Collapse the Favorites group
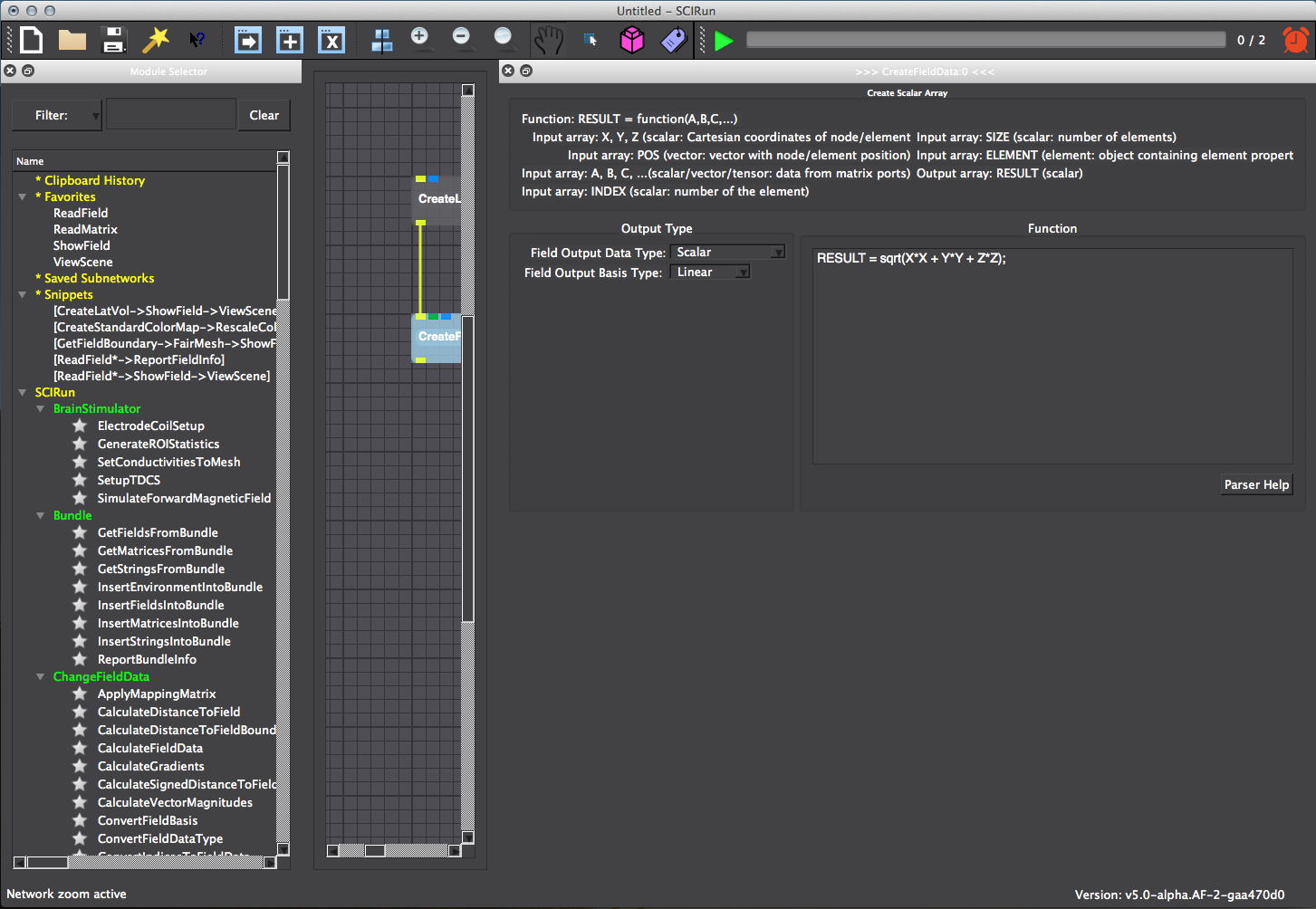This screenshot has height=909, width=1316. tap(23, 196)
